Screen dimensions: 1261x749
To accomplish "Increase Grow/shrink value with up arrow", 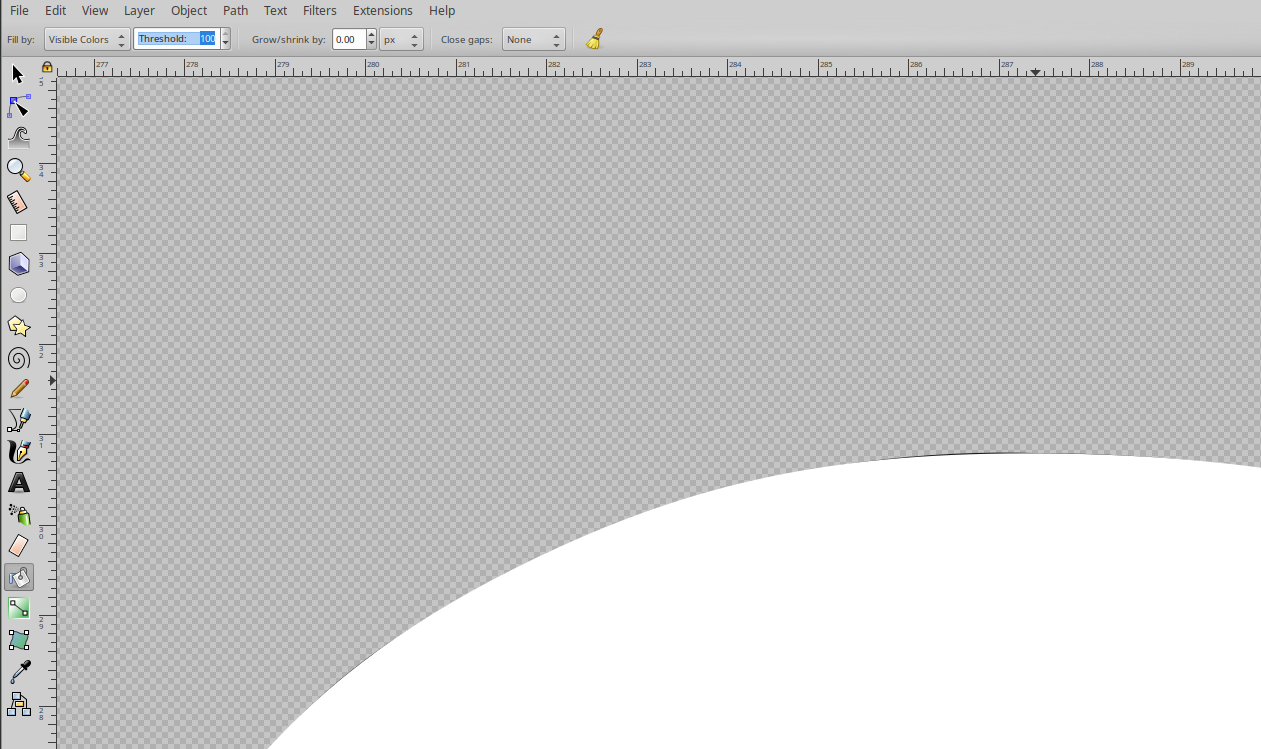I will click(x=371, y=34).
